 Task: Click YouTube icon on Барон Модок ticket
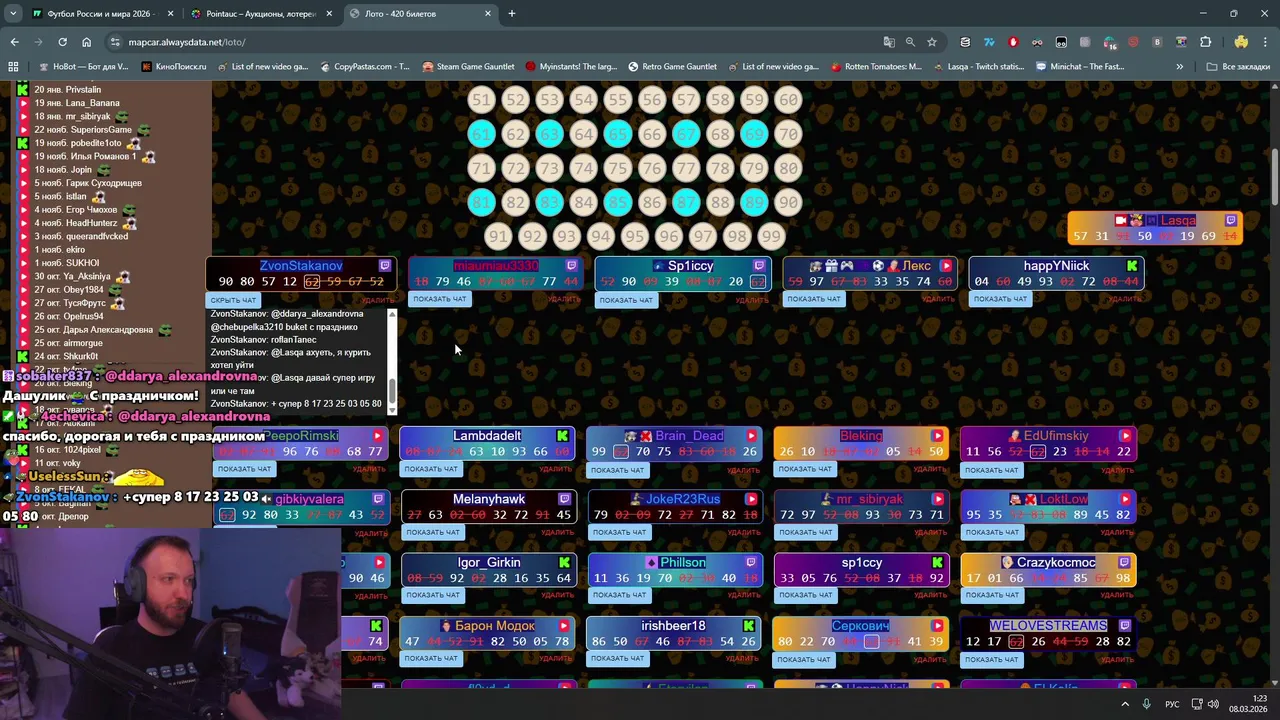click(x=564, y=626)
